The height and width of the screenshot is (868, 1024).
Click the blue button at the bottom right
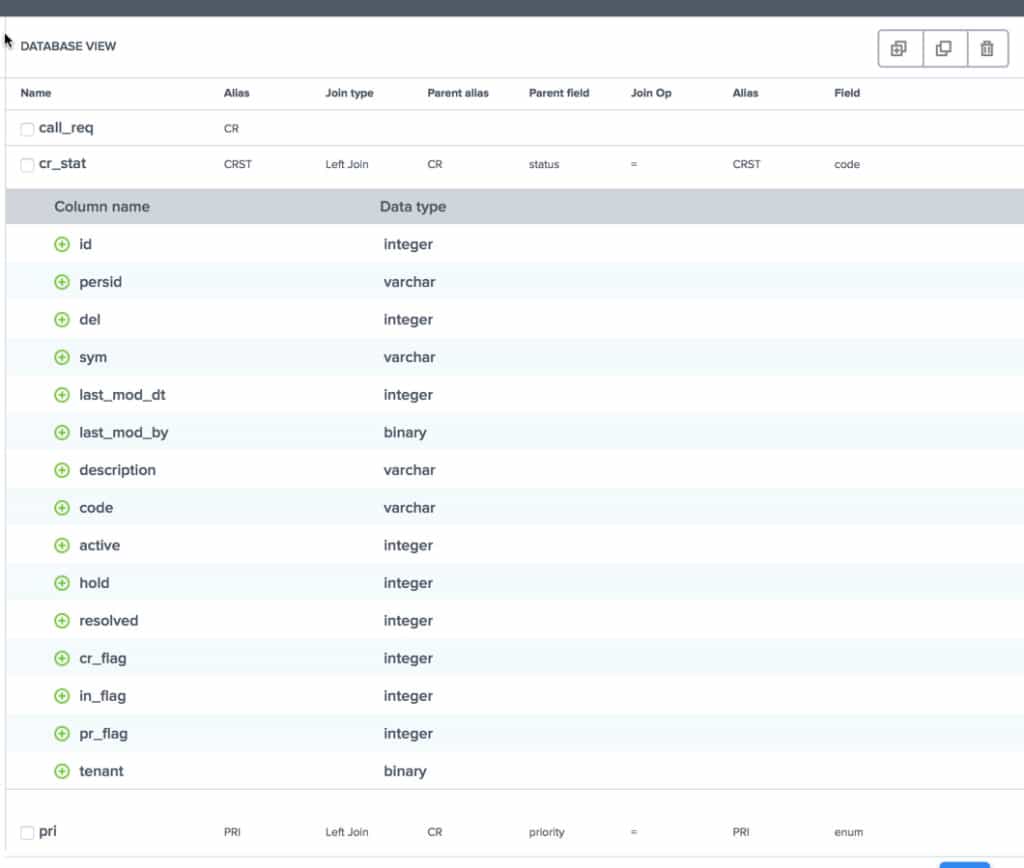(x=963, y=862)
